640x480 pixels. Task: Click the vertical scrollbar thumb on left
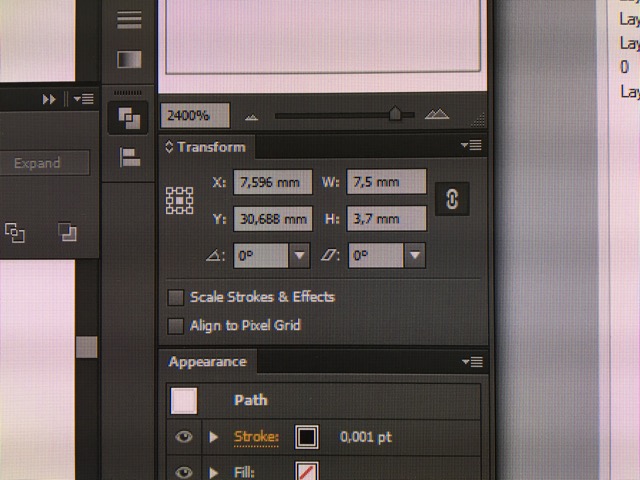87,347
